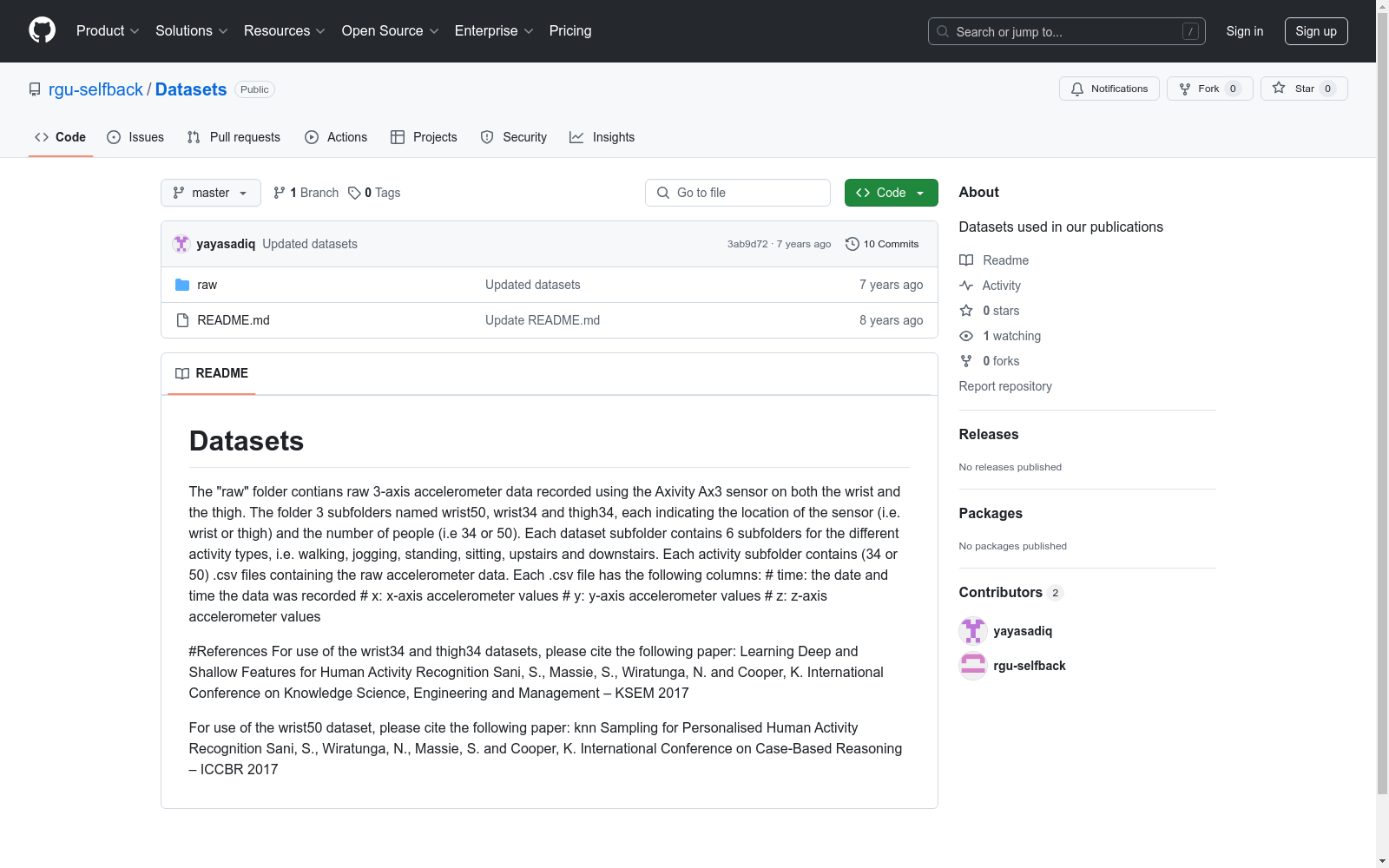
Task: Click the Go to file field
Action: [738, 193]
